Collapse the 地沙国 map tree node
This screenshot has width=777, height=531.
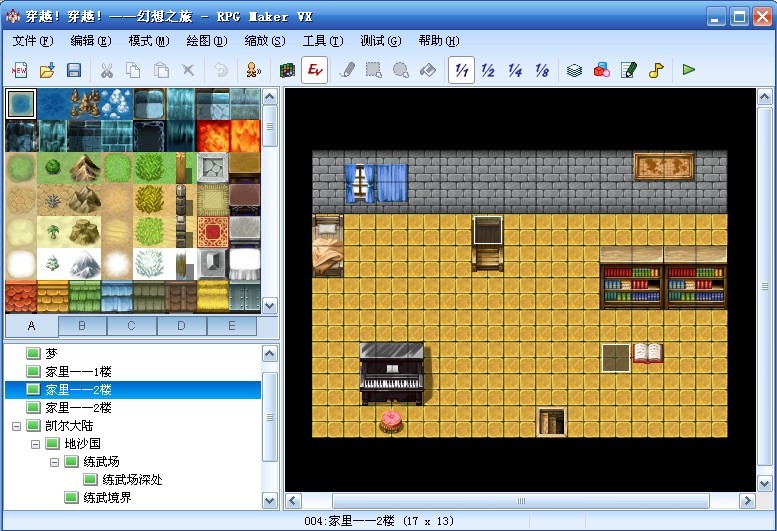tap(35, 444)
